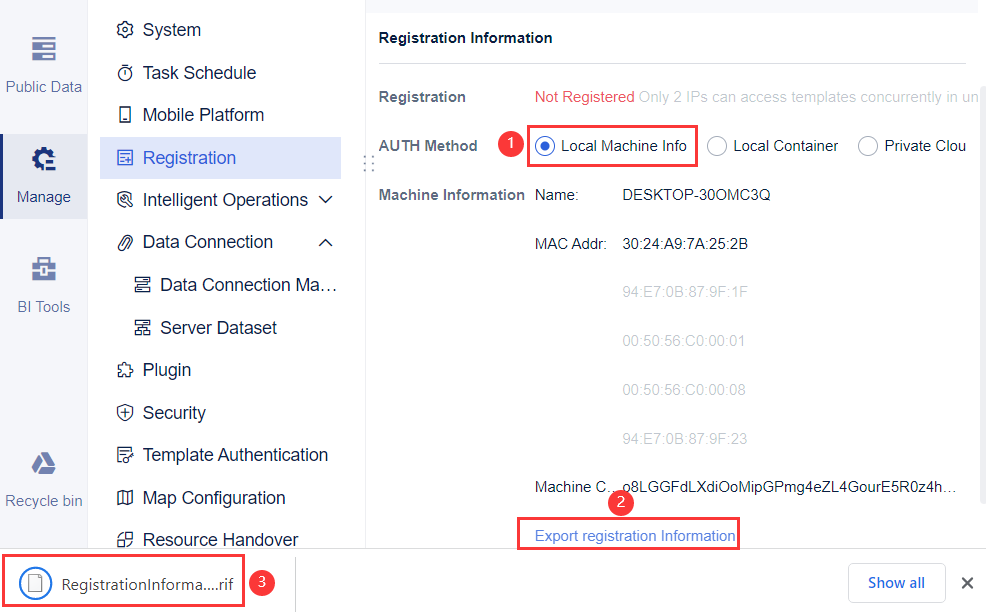Select the Local Machine Info radio button
Screen dimensions: 986x616
click(543, 145)
